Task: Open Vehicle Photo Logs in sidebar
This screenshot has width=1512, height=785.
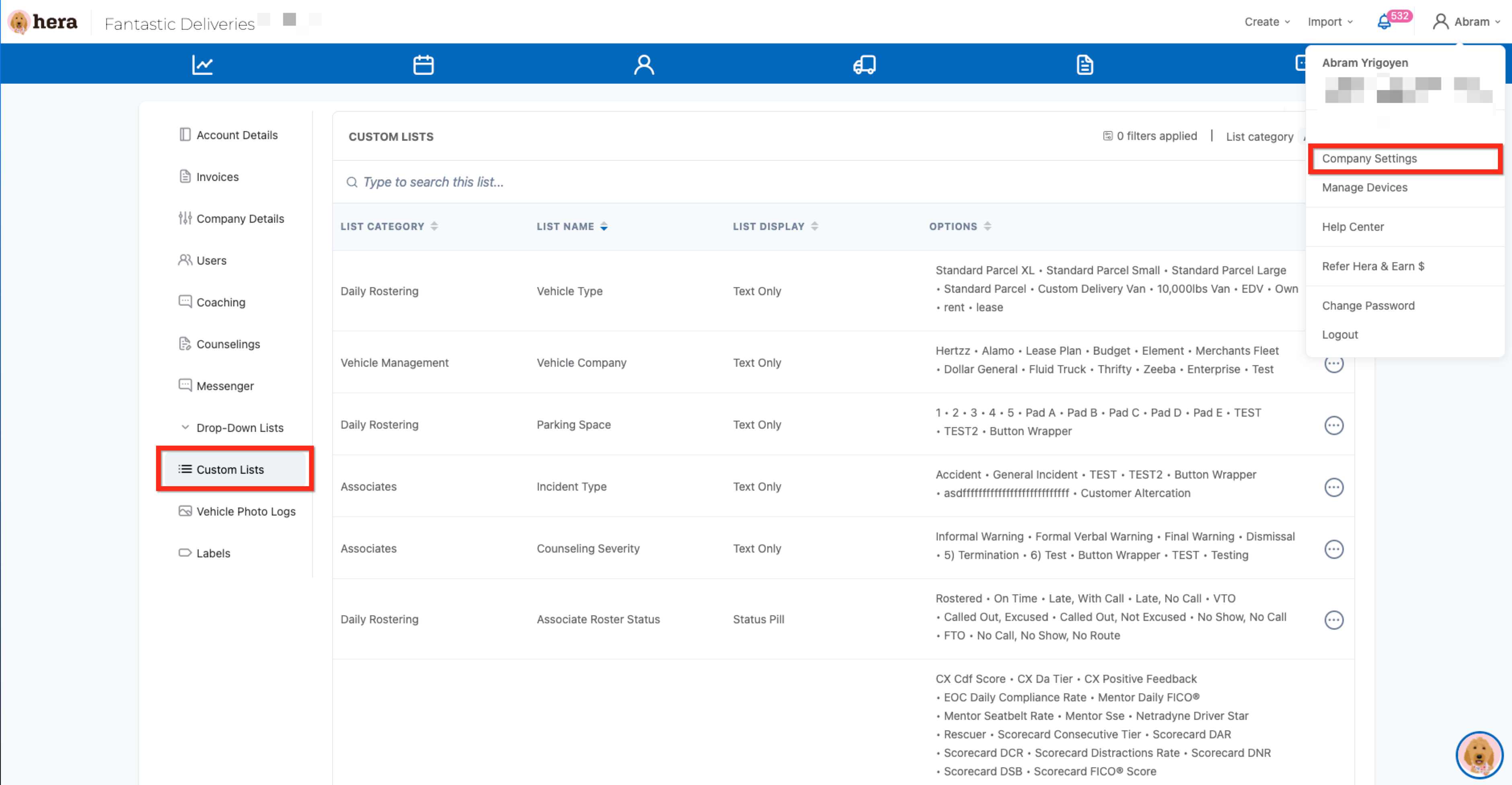Action: click(245, 511)
